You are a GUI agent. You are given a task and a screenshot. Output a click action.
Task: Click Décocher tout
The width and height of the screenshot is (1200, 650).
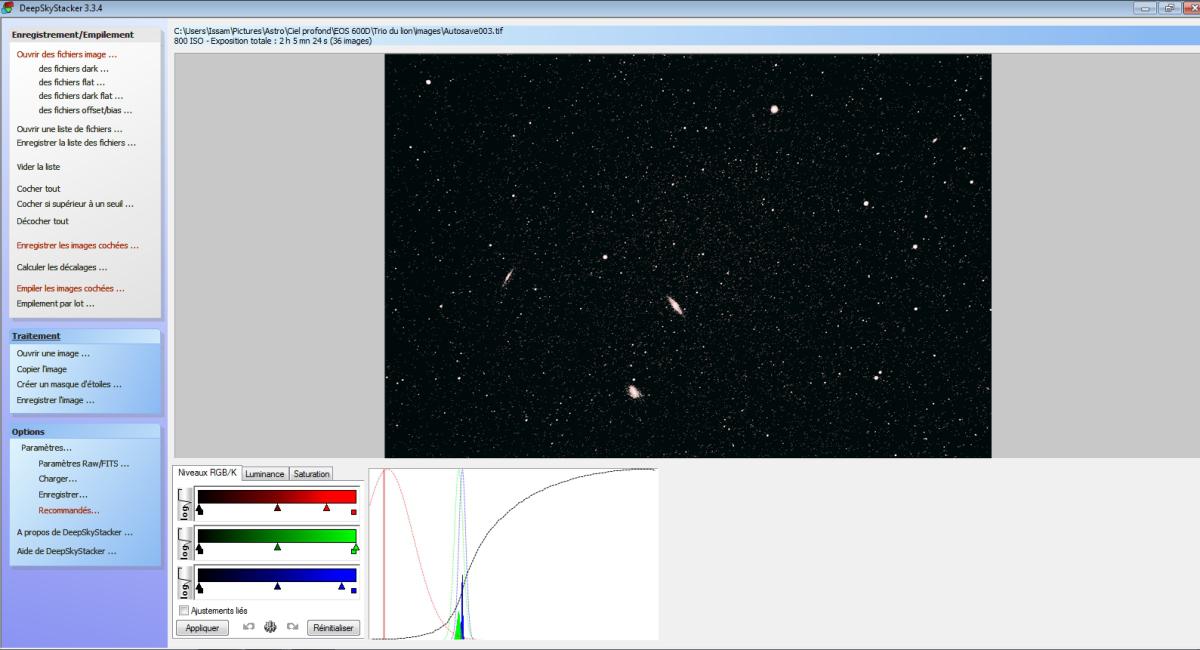[43, 221]
